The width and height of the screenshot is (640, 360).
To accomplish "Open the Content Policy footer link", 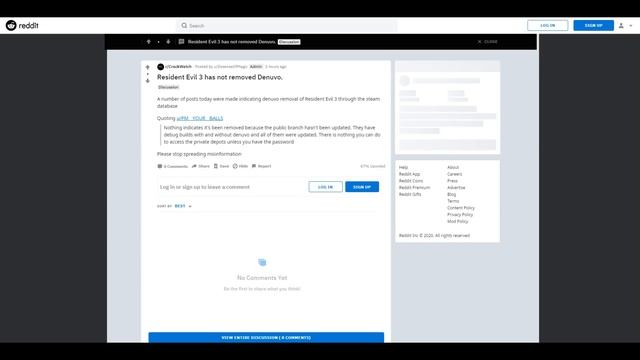I will [461, 208].
